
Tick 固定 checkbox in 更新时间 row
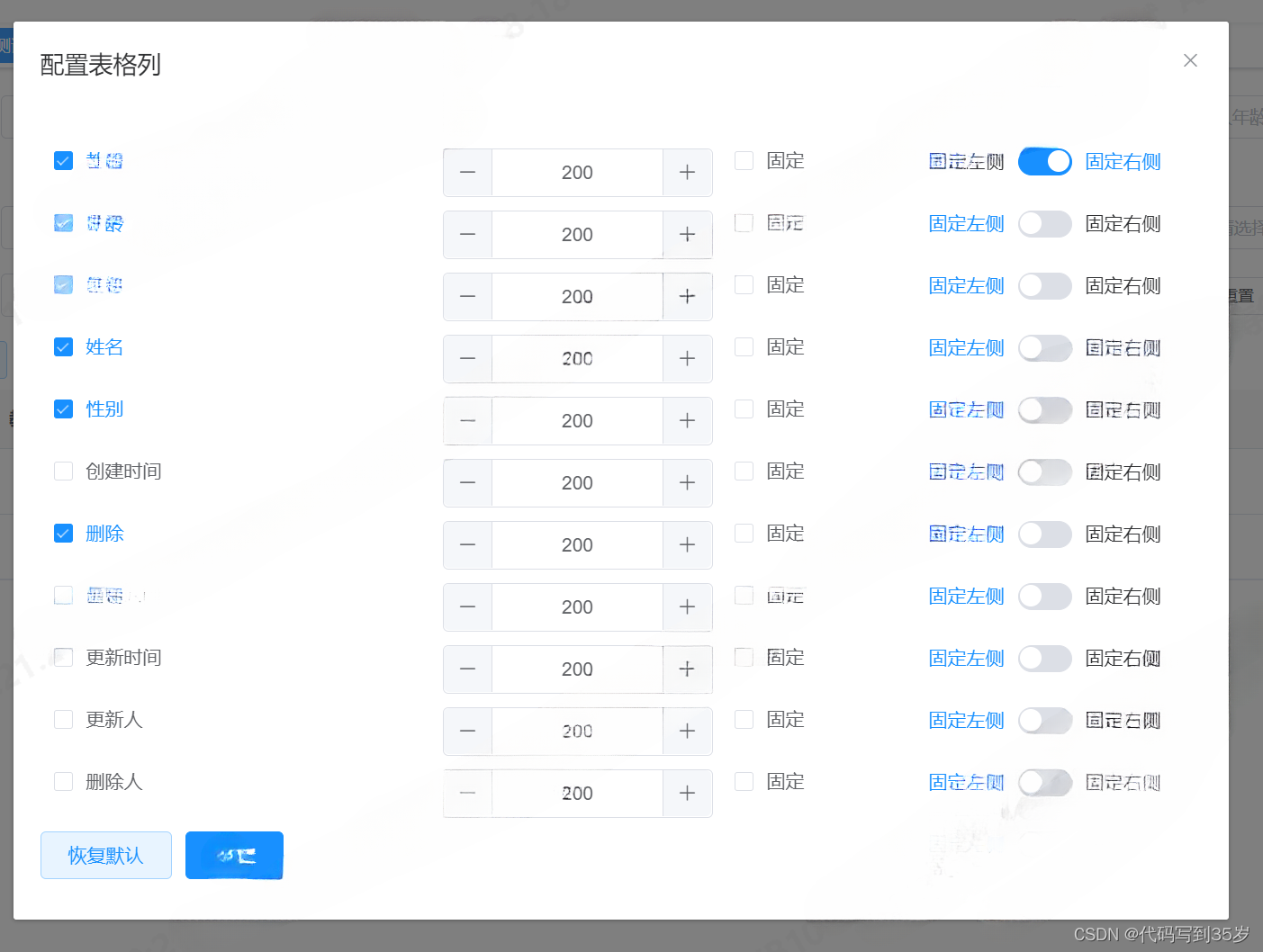pyautogui.click(x=744, y=658)
